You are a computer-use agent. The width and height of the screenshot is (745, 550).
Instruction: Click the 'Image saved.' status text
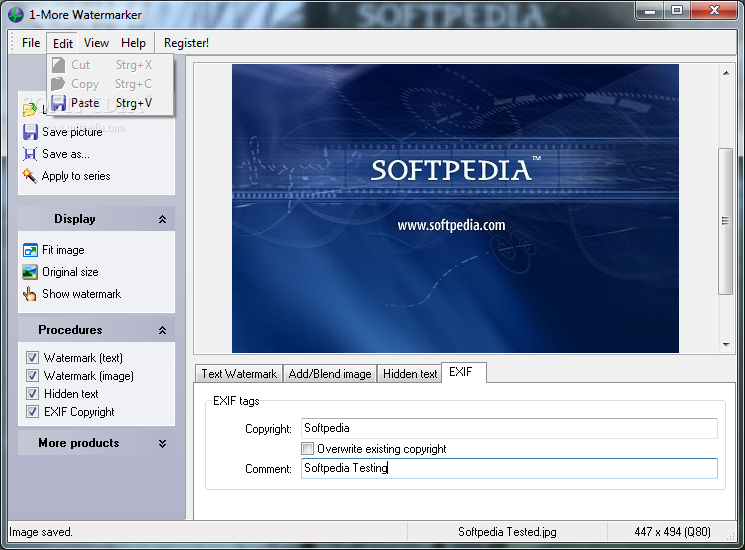point(41,532)
